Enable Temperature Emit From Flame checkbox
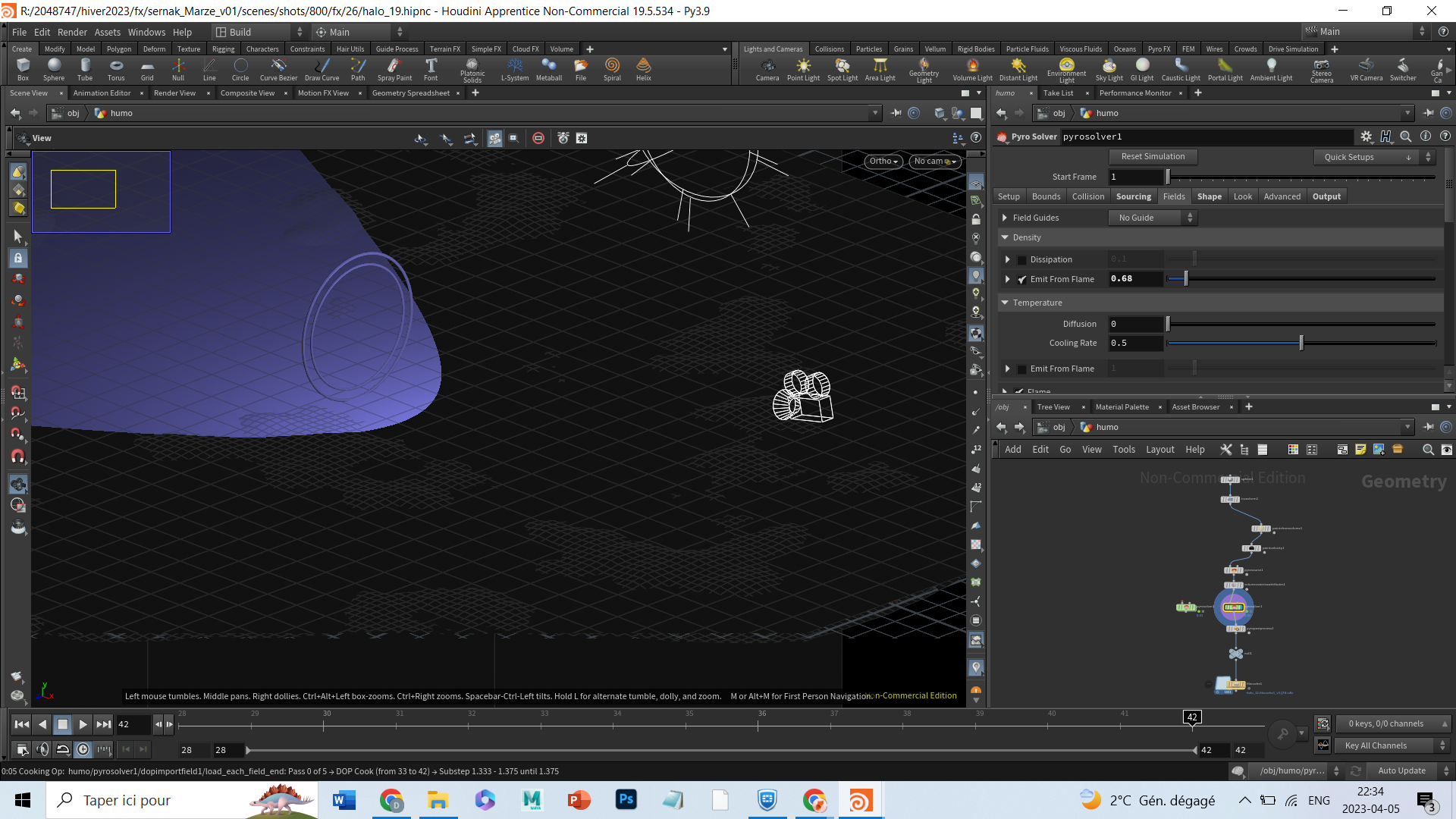This screenshot has height=819, width=1456. click(x=1021, y=369)
